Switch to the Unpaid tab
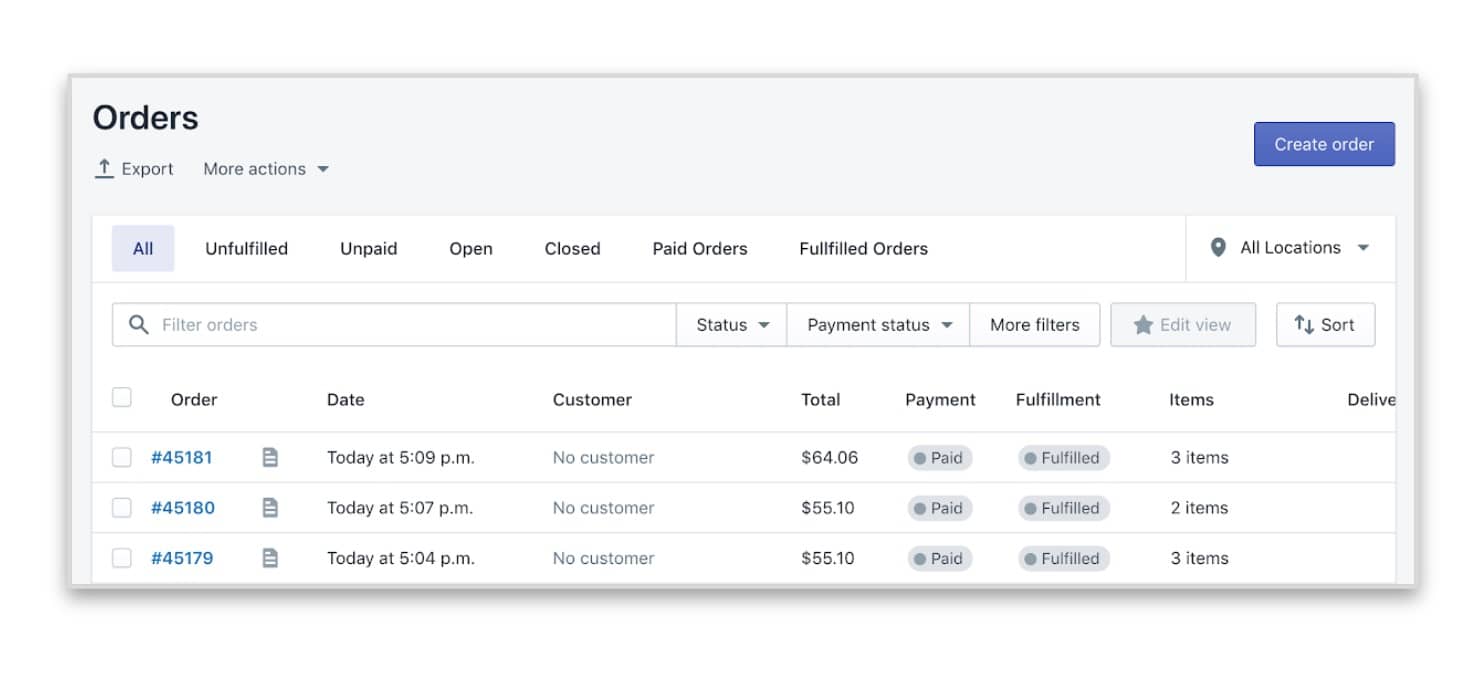Screen dimensions: 1480x682 pos(367,248)
